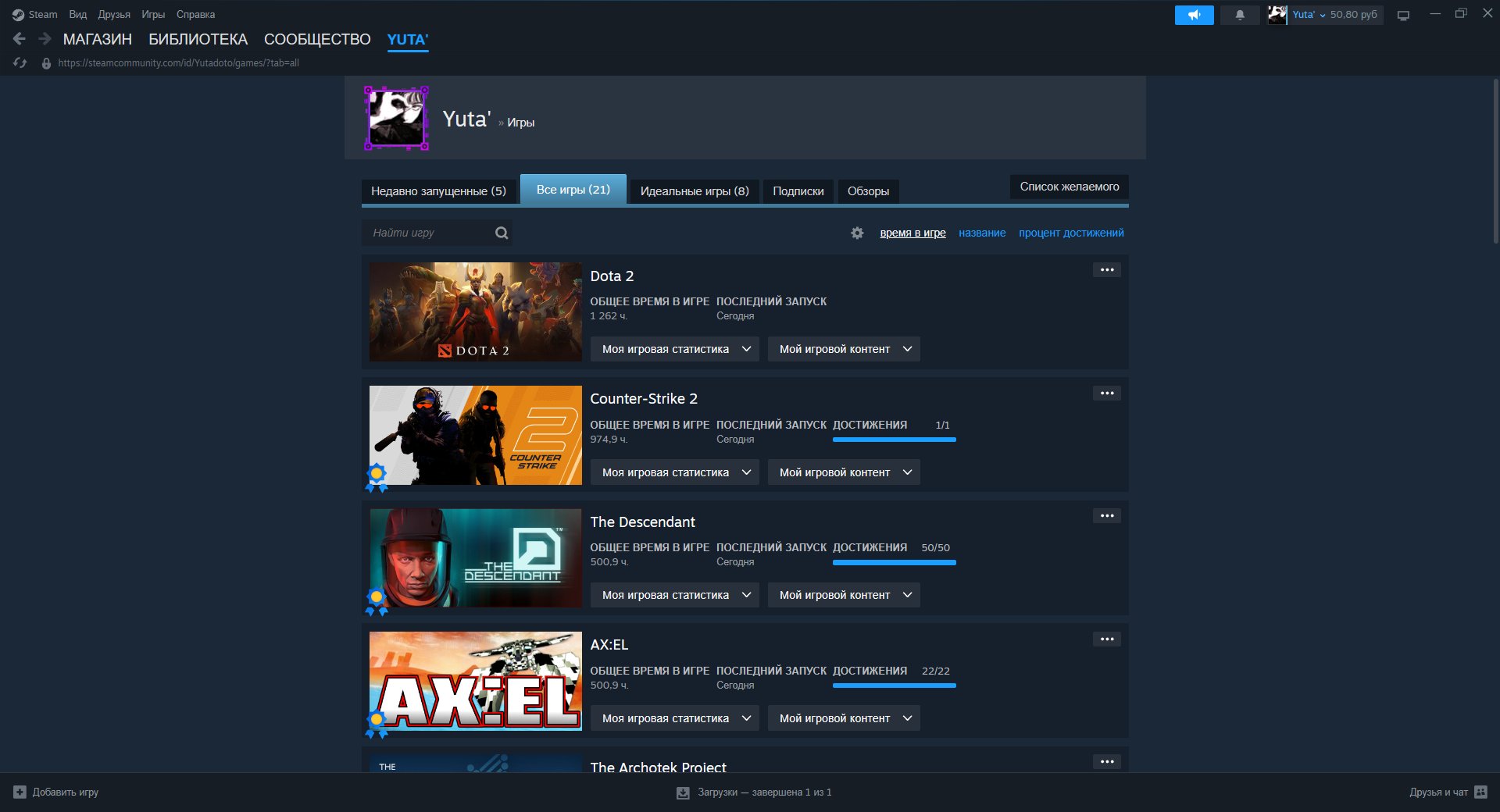
Task: Expand Counter-Strike 2 'Моя игровая статистика' dropdown
Action: (674, 472)
